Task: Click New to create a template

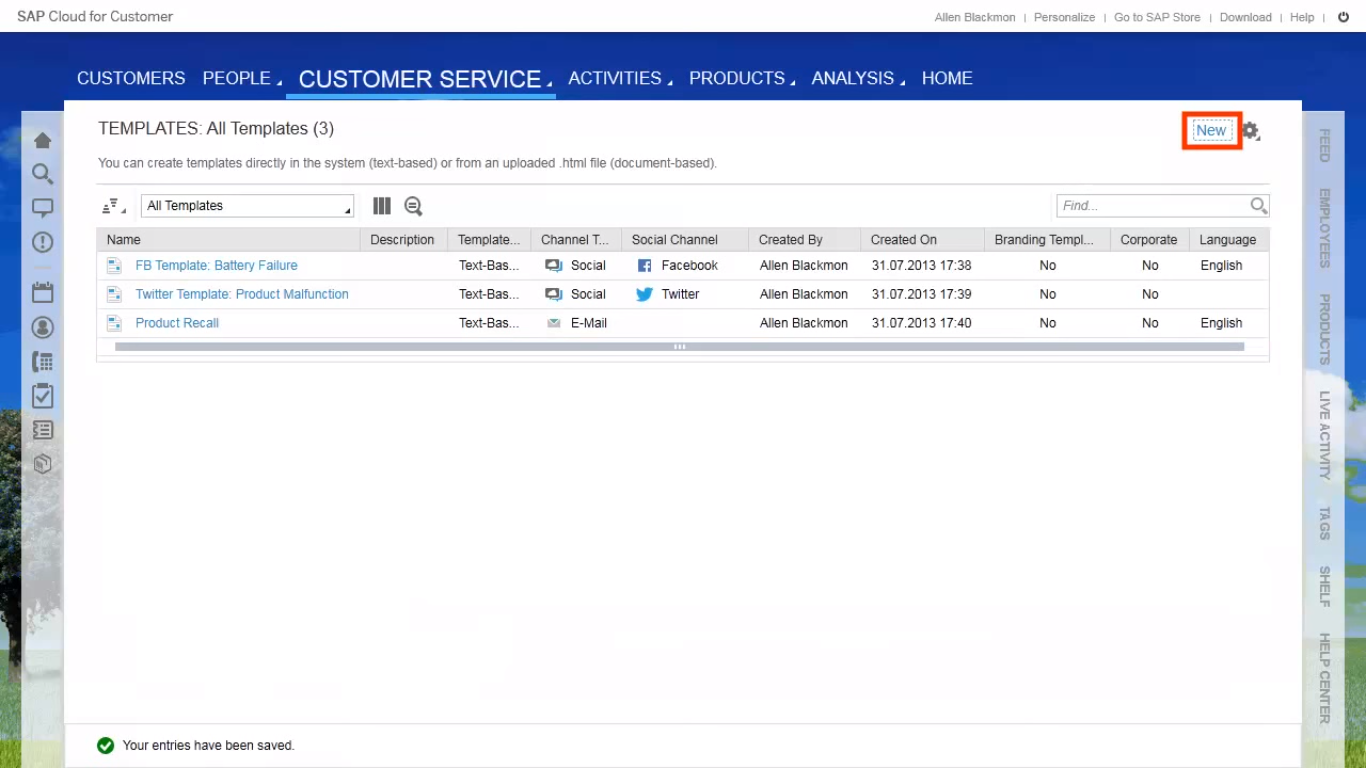Action: coord(1211,131)
